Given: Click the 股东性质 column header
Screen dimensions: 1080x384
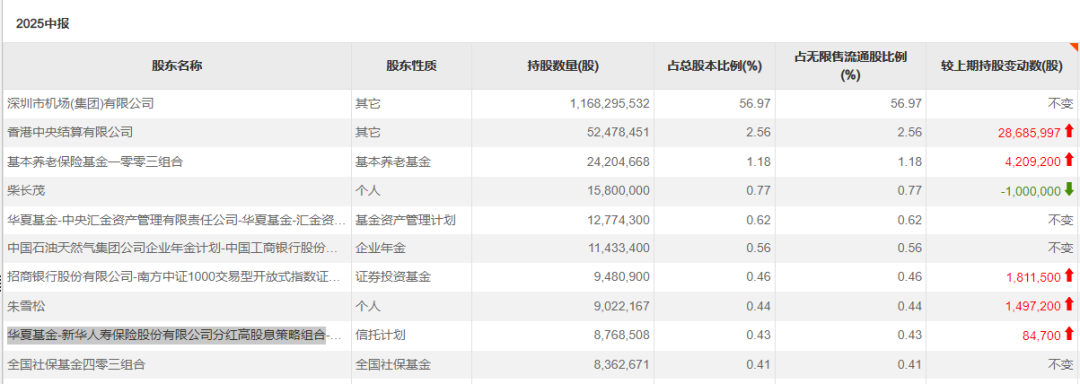Looking at the screenshot, I should pos(411,66).
